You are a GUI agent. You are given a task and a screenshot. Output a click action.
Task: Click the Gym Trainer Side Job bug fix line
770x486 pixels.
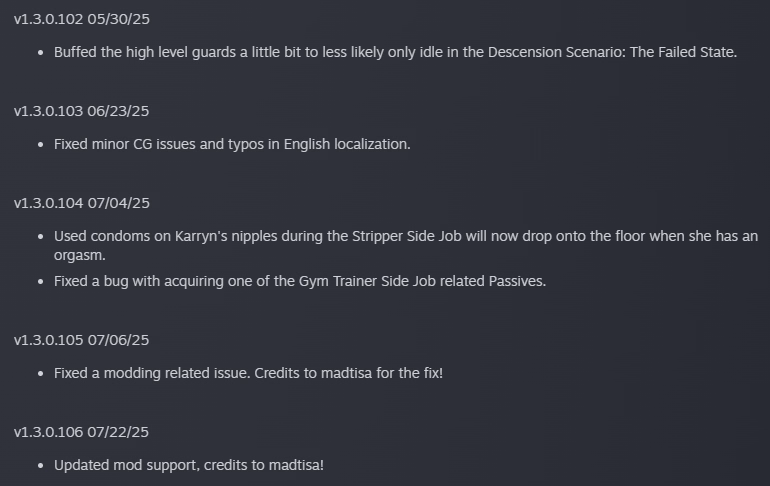[x=300, y=281]
